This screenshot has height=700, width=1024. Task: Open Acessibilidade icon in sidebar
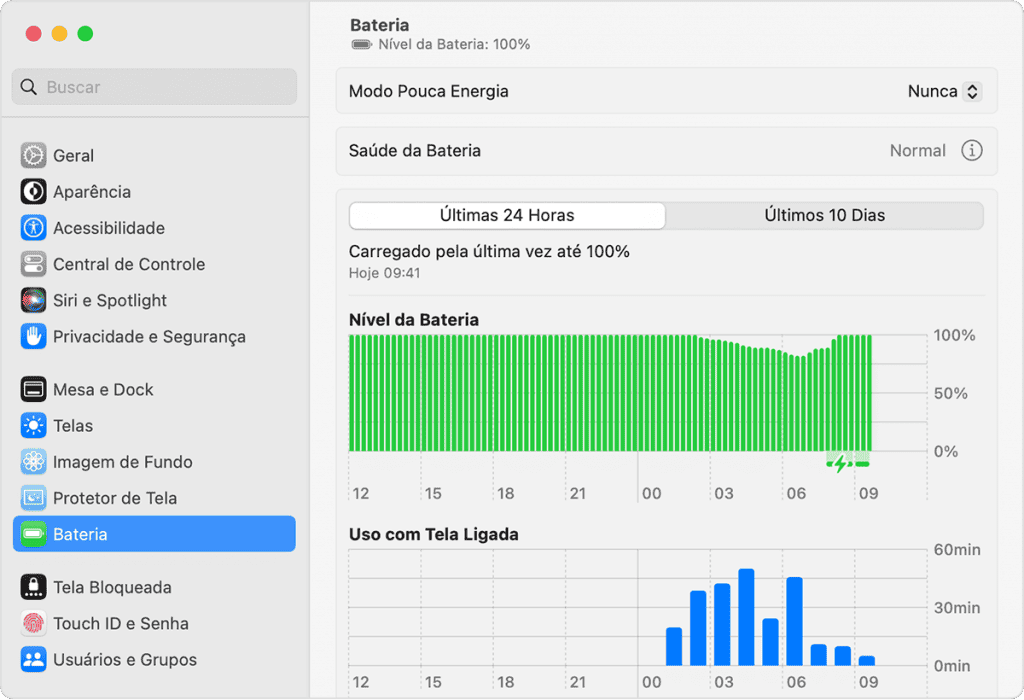click(33, 228)
